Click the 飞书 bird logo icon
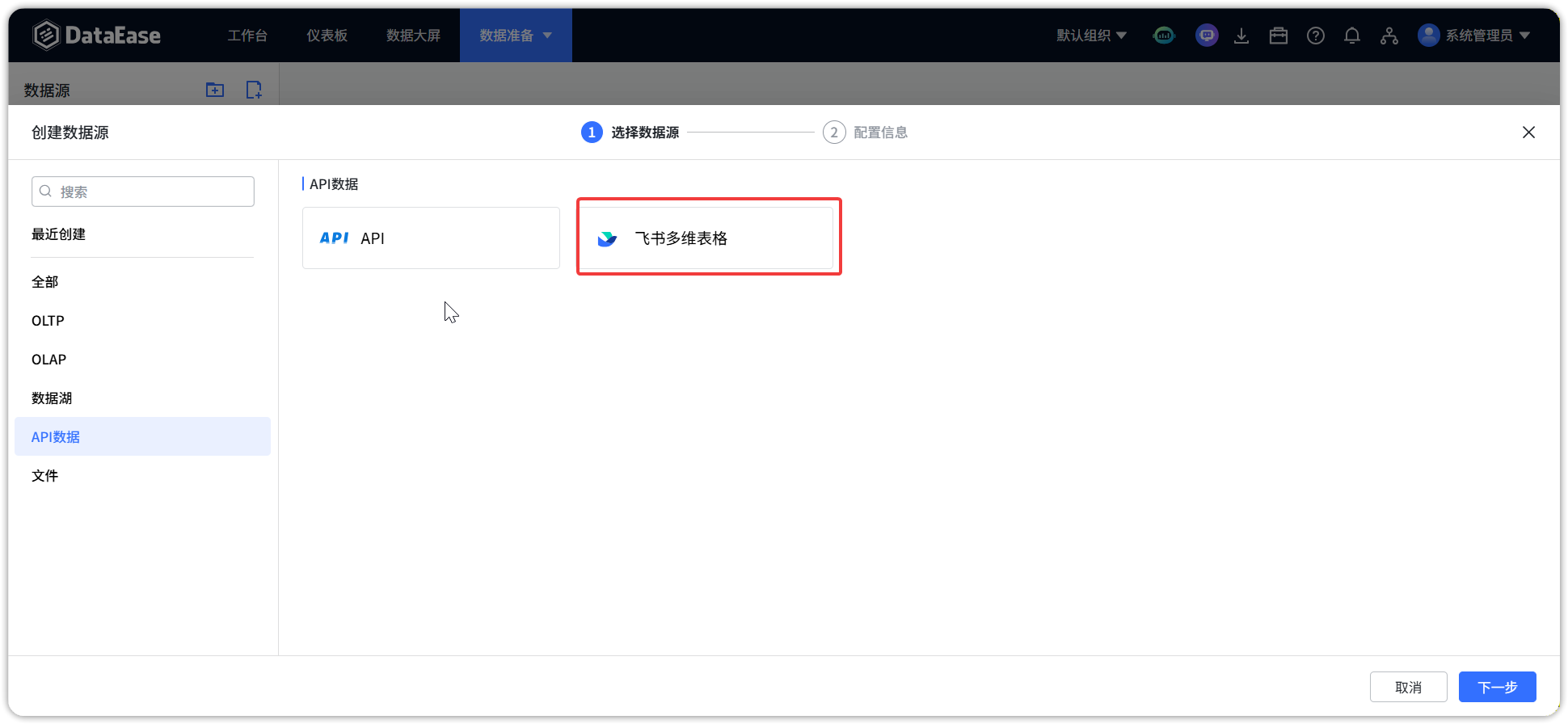Image resolution: width=1568 pixels, height=724 pixels. (607, 238)
